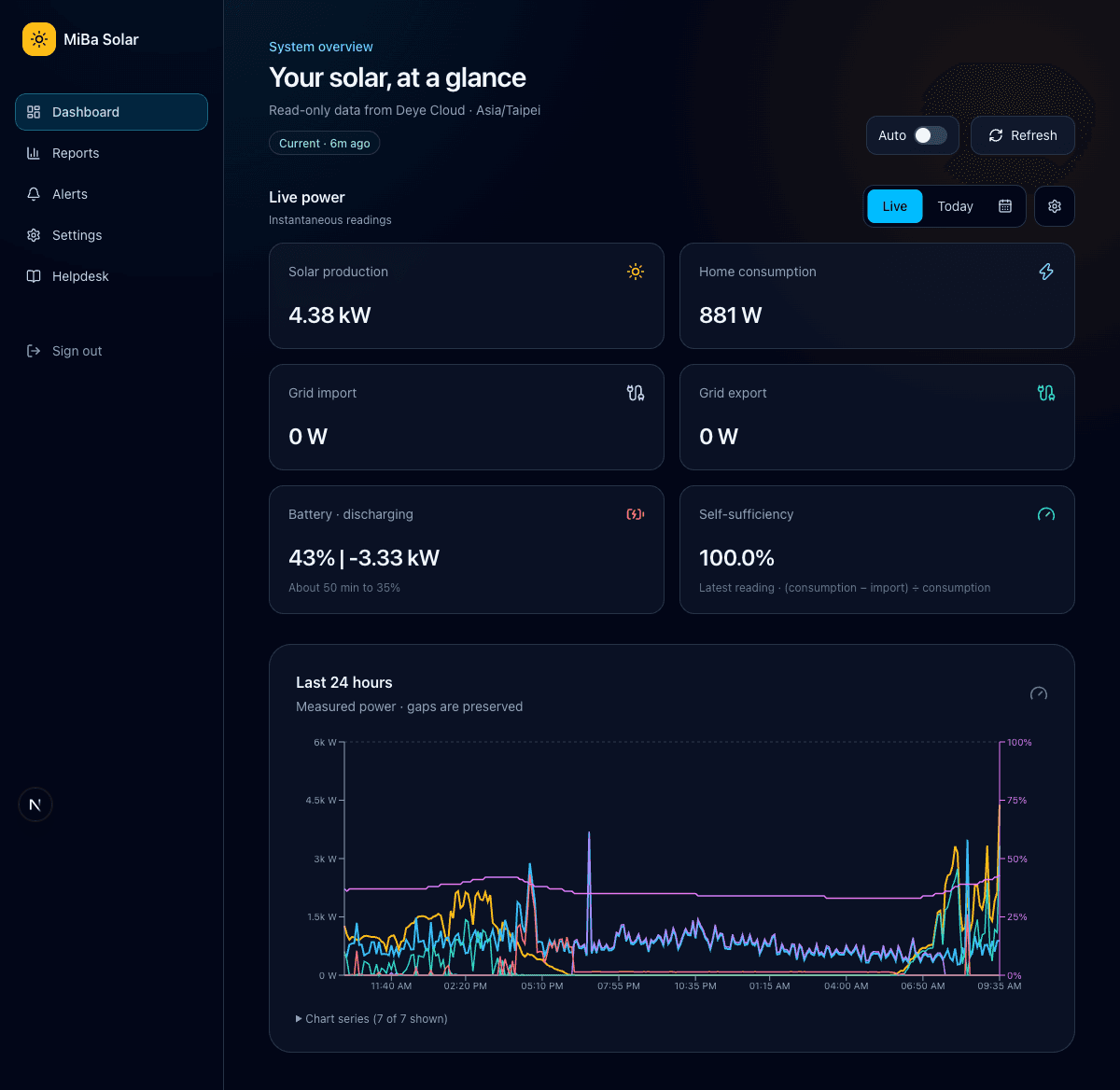
Task: Open the Alerts page
Action: click(111, 194)
